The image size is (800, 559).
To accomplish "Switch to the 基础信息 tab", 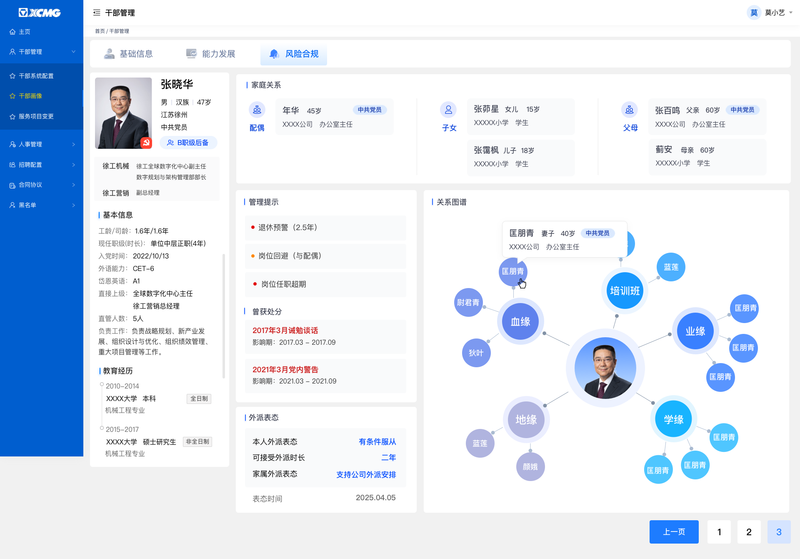I will coord(129,54).
